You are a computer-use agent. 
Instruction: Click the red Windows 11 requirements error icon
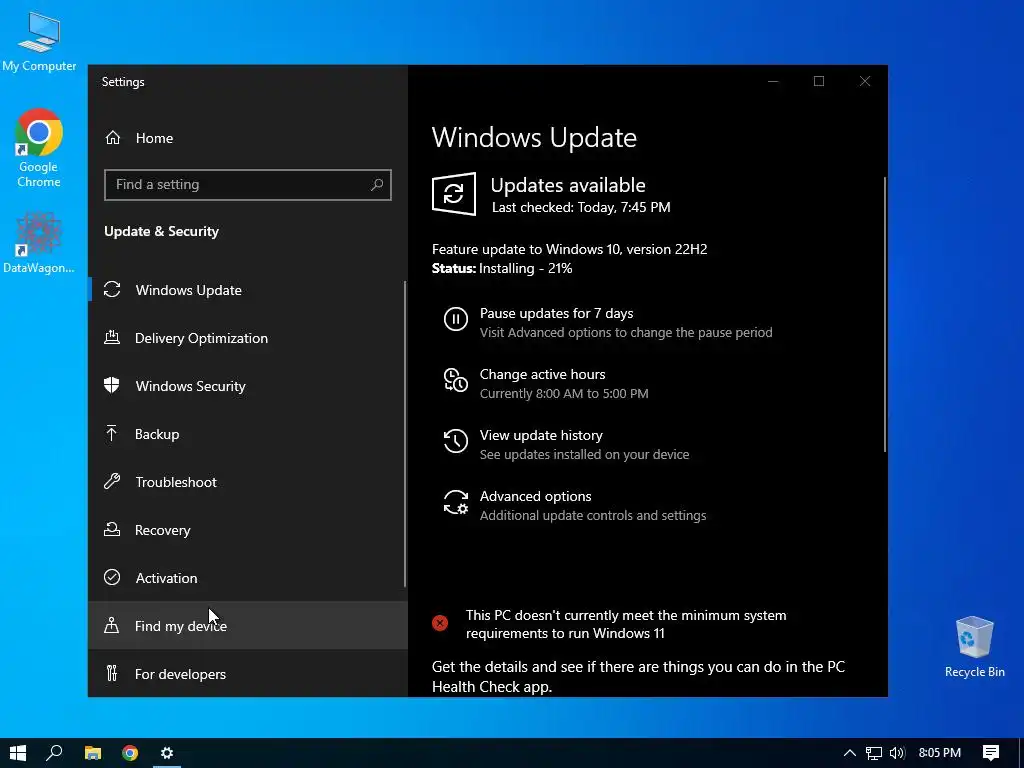click(x=440, y=623)
